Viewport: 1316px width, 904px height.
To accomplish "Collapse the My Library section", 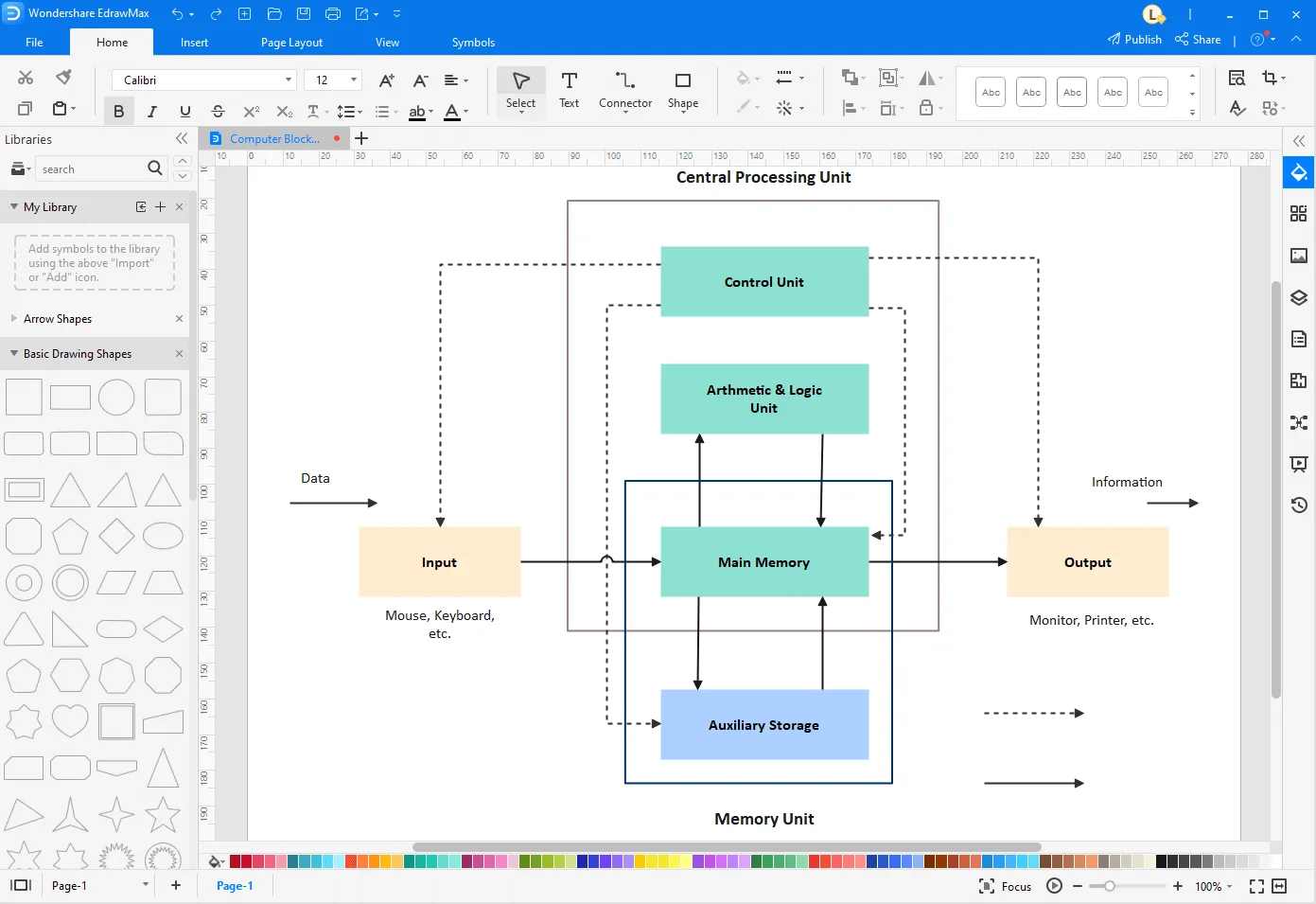I will [x=14, y=206].
